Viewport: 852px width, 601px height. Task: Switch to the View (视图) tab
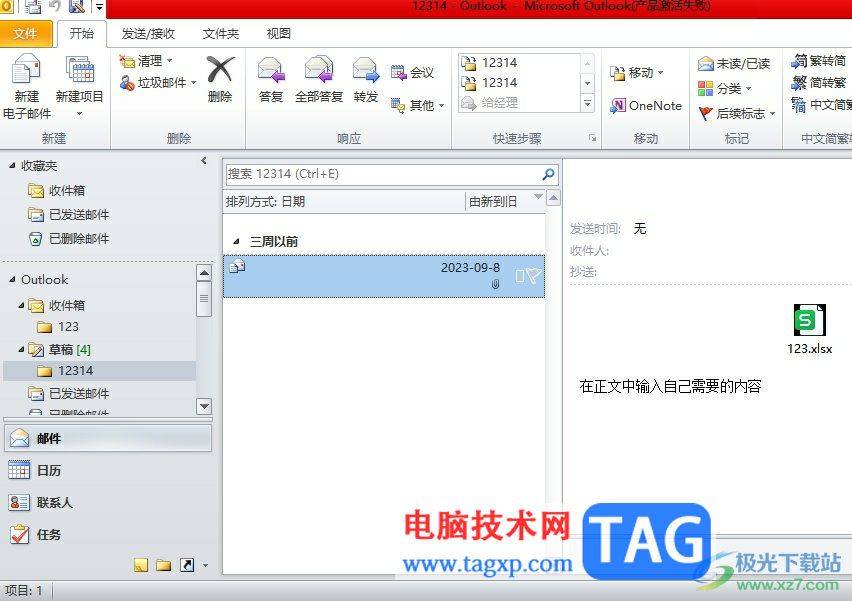[278, 34]
